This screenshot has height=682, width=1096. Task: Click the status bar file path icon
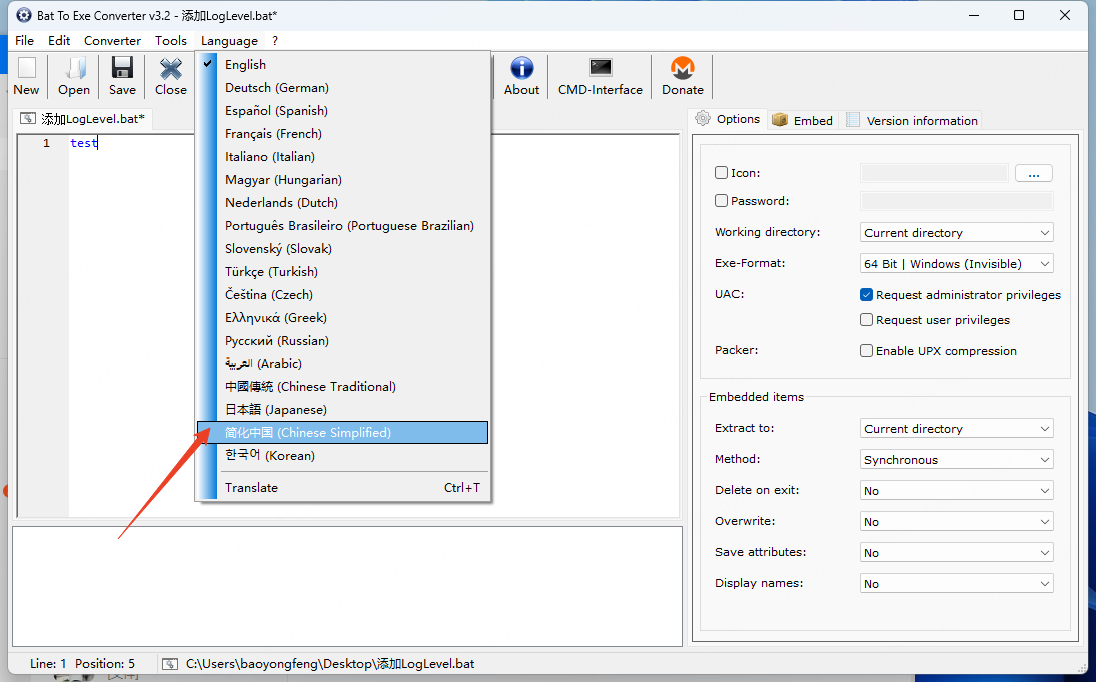tap(170, 664)
